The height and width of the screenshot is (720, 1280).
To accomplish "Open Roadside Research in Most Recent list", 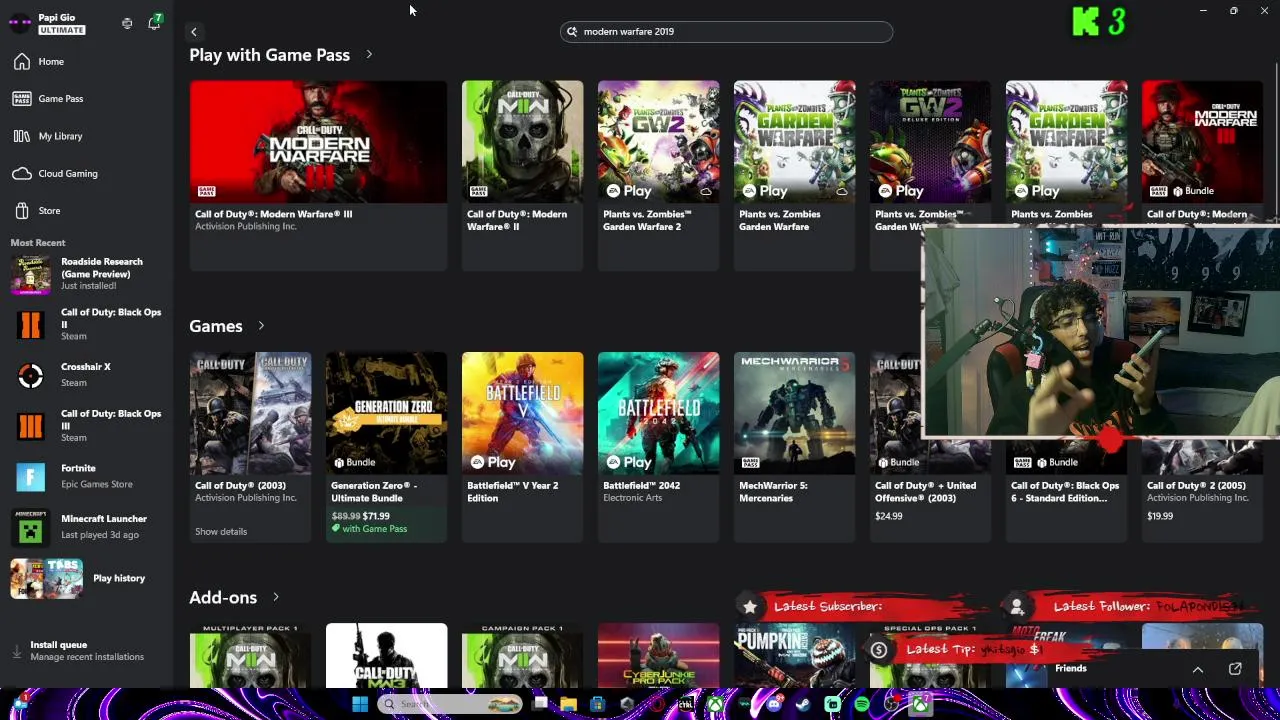I will click(x=87, y=273).
